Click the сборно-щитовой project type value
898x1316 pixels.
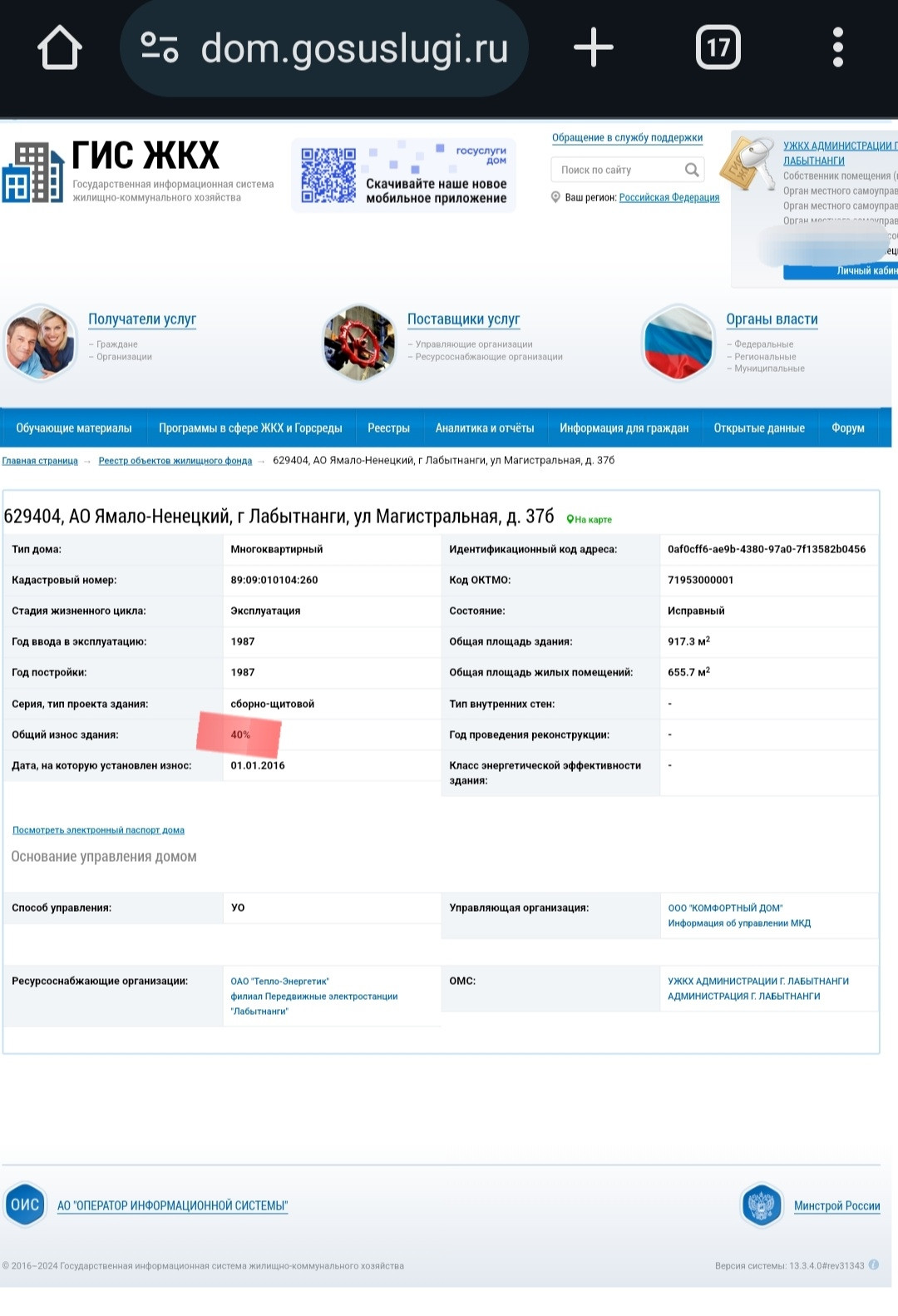(x=273, y=704)
